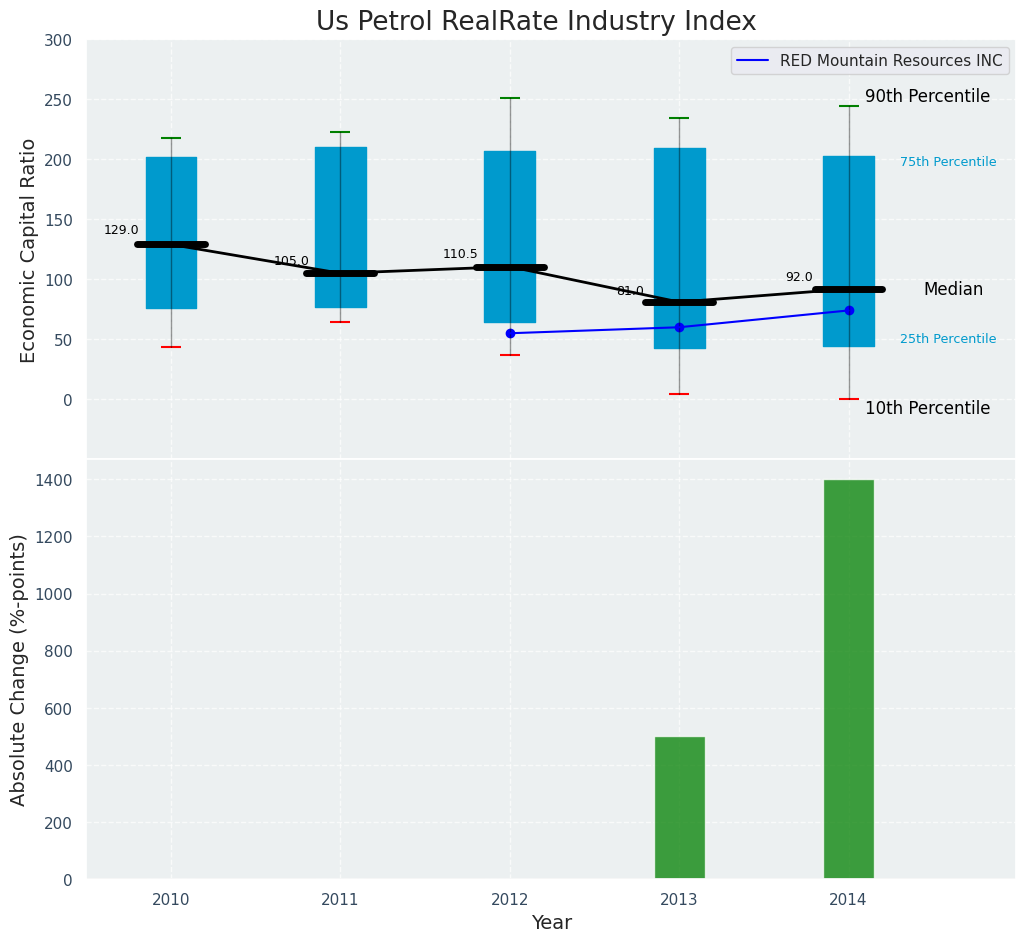Click the Median annotation label

953,289
